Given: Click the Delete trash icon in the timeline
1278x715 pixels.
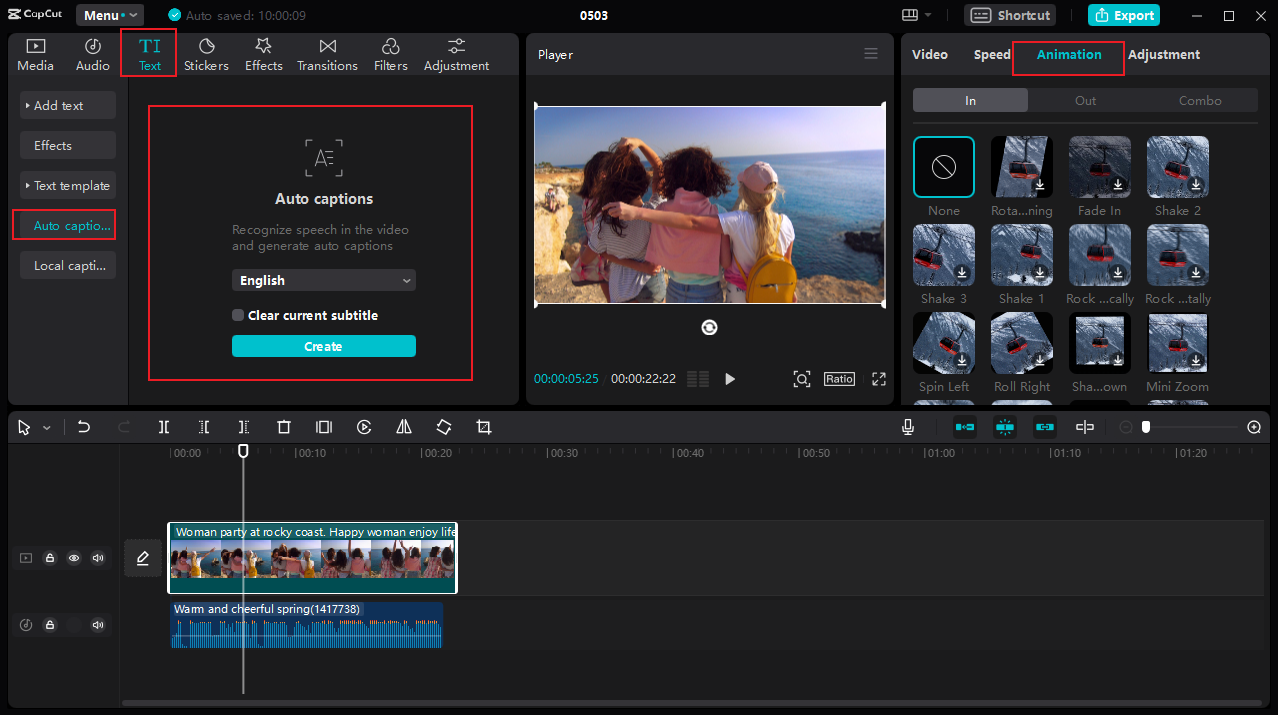Looking at the screenshot, I should click(284, 427).
